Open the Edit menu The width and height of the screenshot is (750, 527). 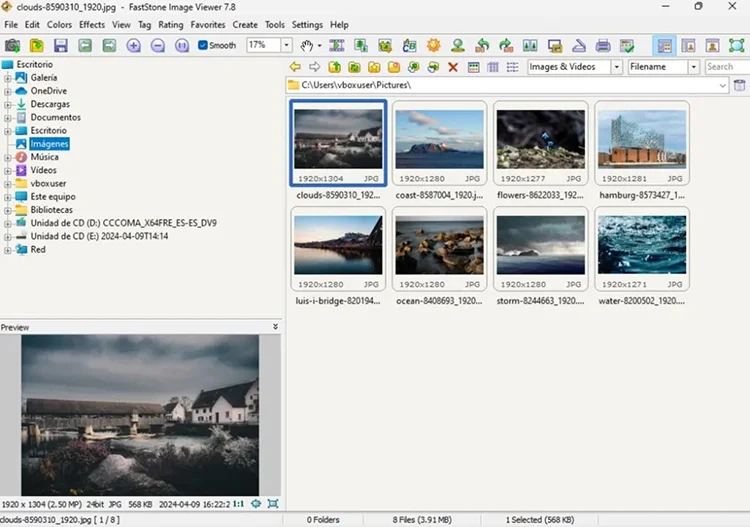coord(32,24)
